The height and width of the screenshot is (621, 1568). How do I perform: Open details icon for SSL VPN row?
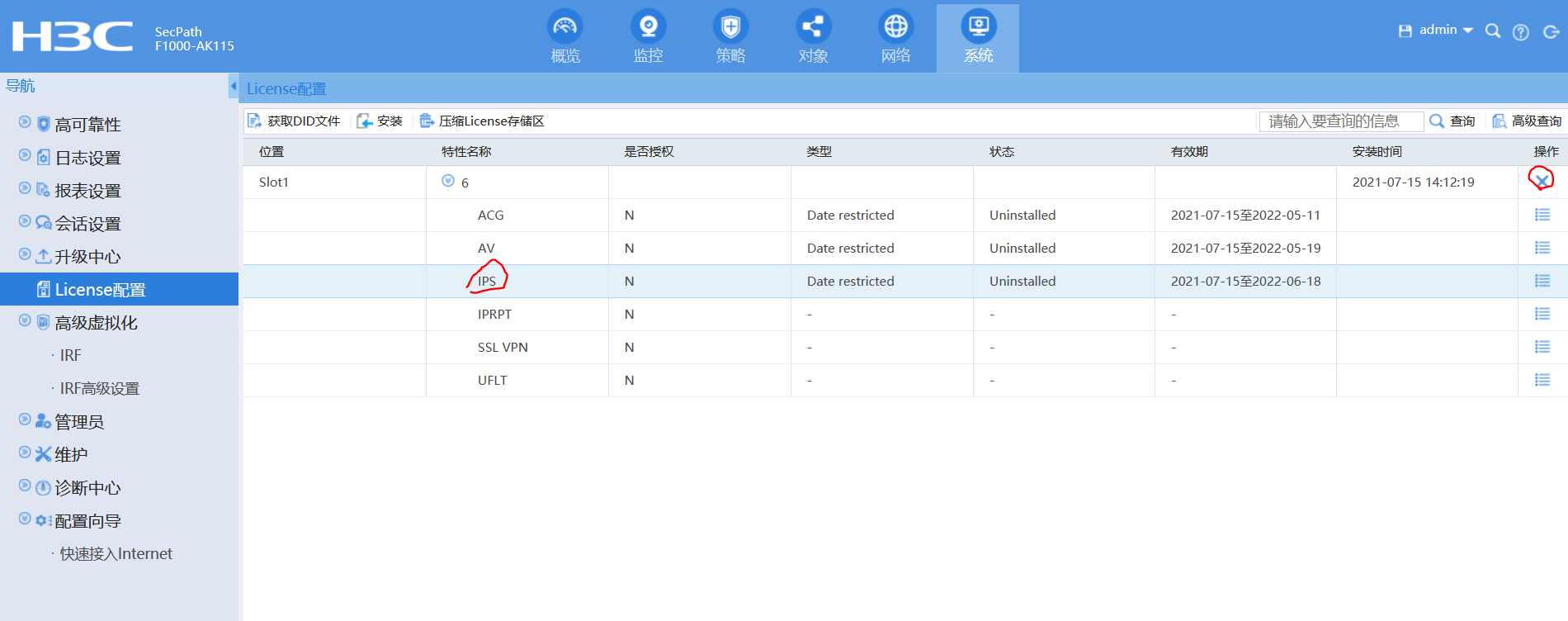(x=1542, y=347)
